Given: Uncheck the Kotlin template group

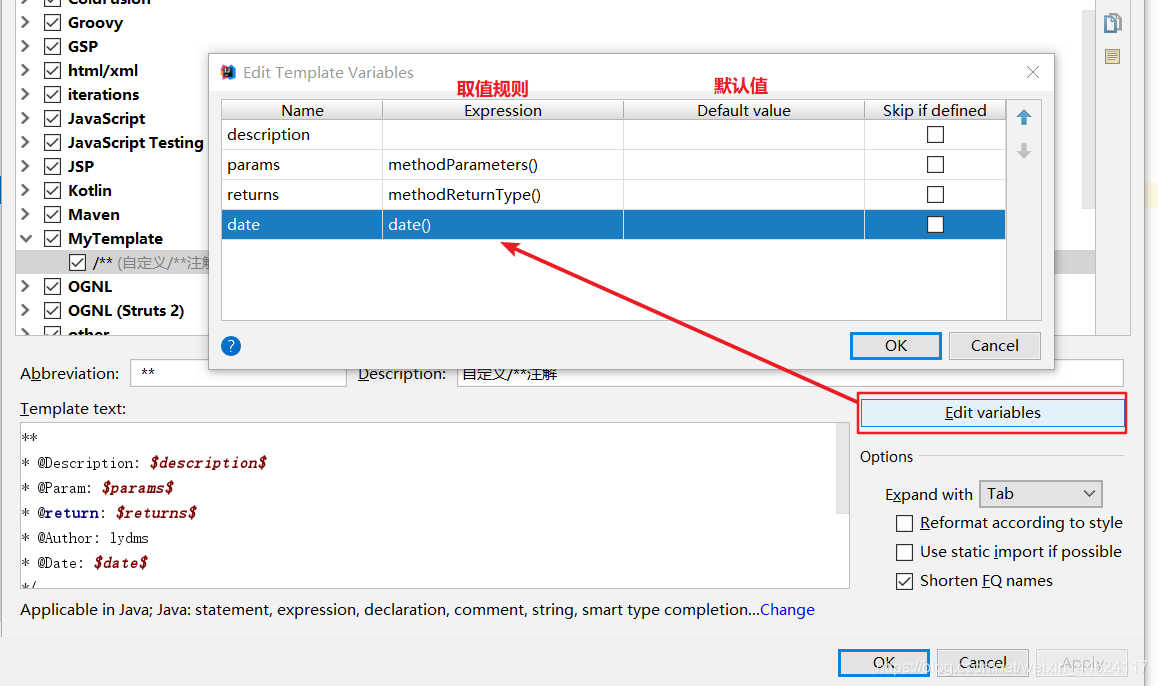Looking at the screenshot, I should tap(52, 191).
